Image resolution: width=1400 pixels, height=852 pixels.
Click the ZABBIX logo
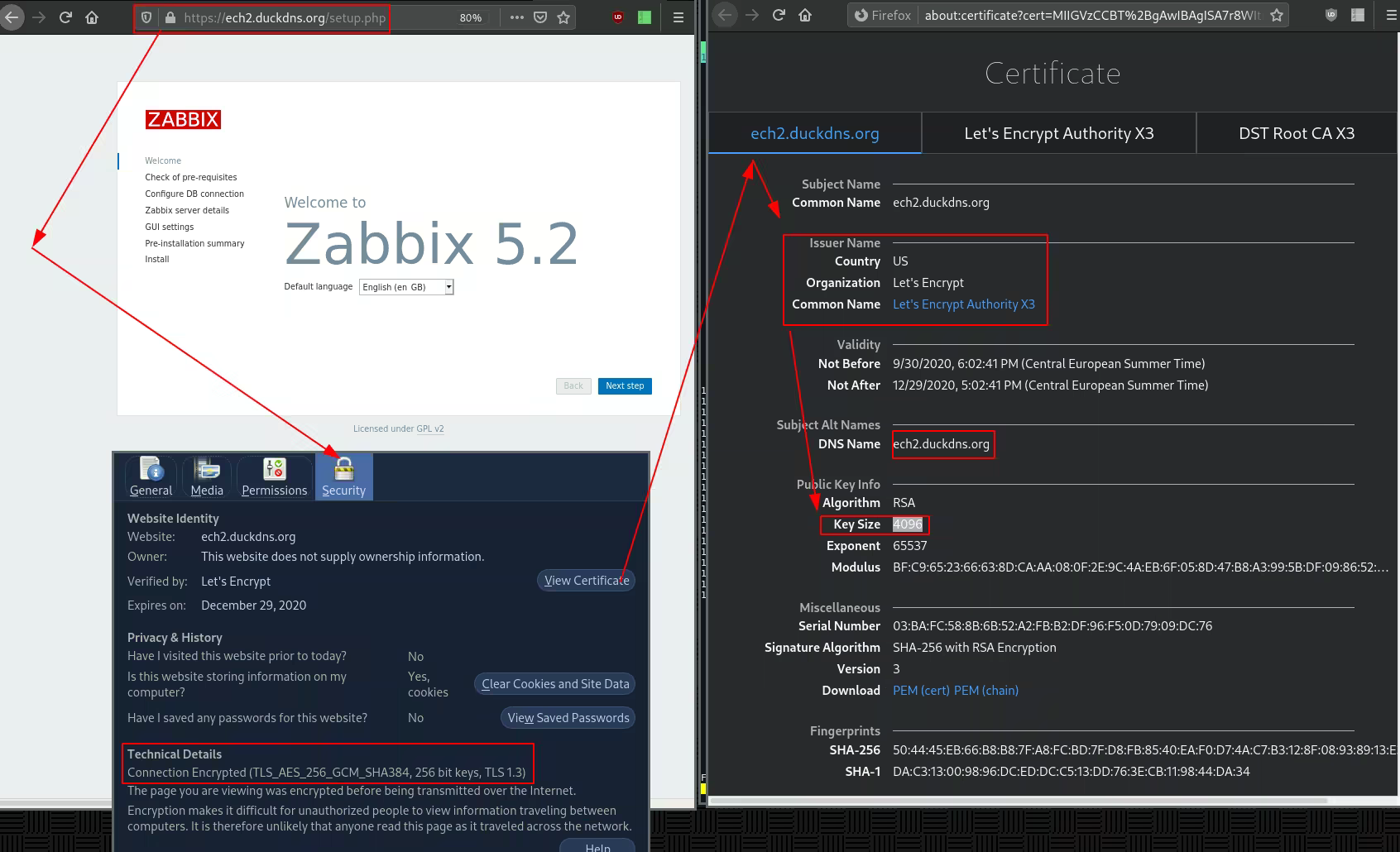click(183, 120)
